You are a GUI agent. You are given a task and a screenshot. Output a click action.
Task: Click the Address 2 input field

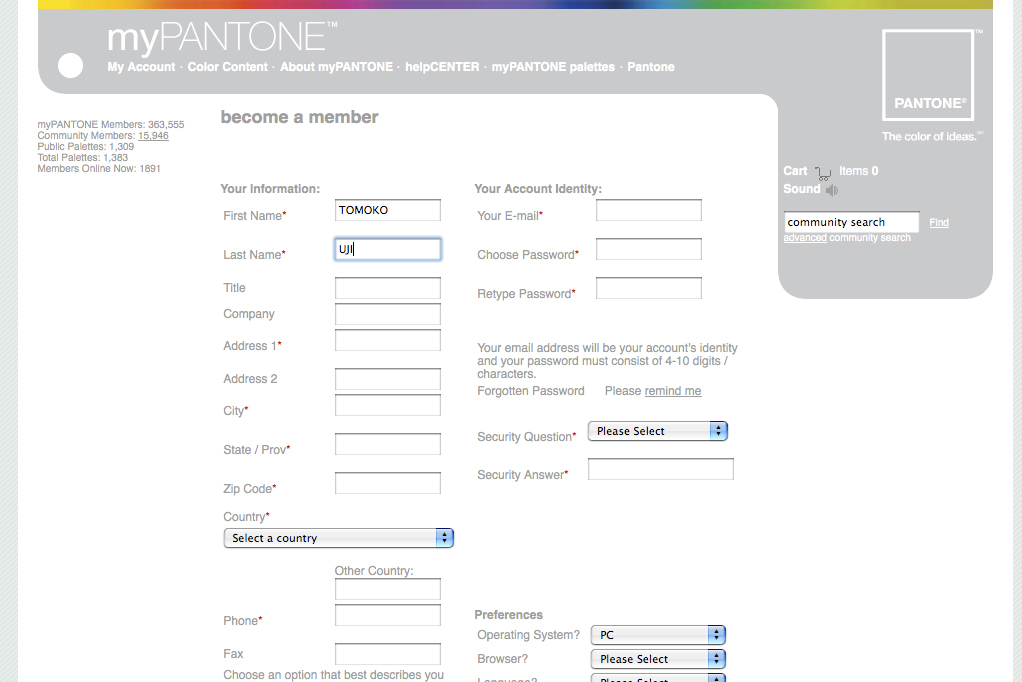pos(388,379)
